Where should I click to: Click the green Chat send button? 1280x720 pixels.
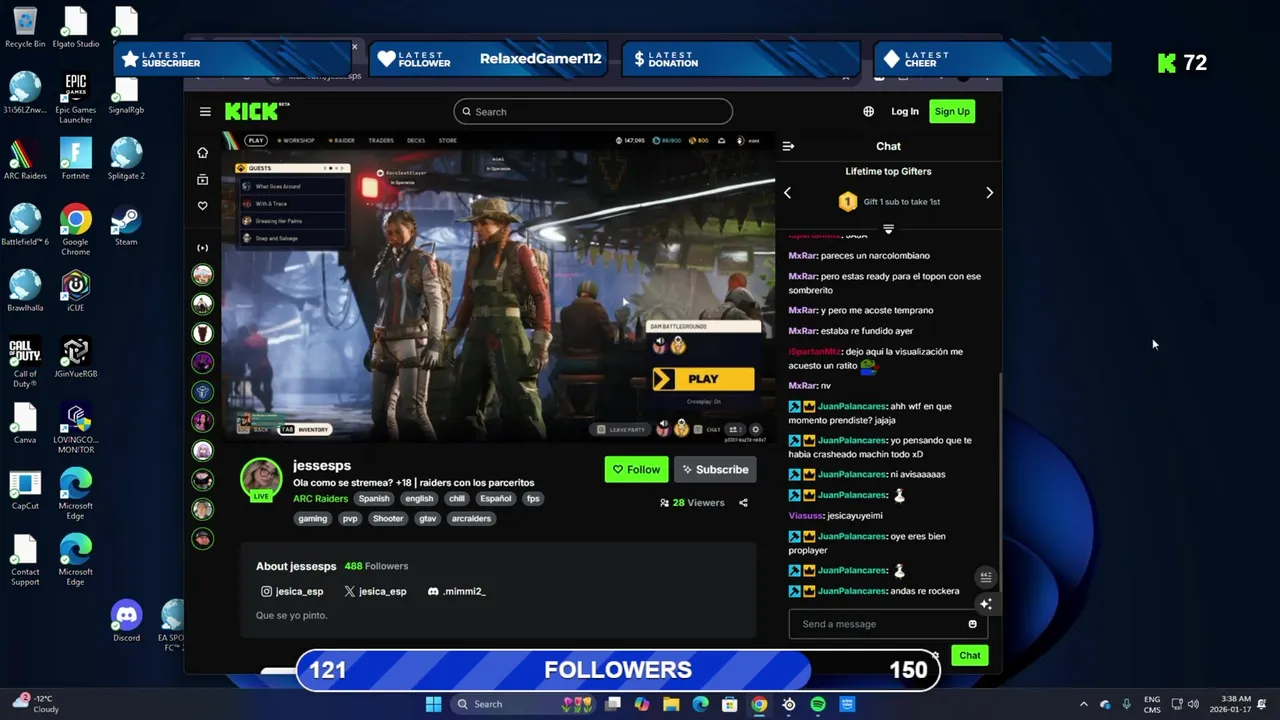pos(970,656)
